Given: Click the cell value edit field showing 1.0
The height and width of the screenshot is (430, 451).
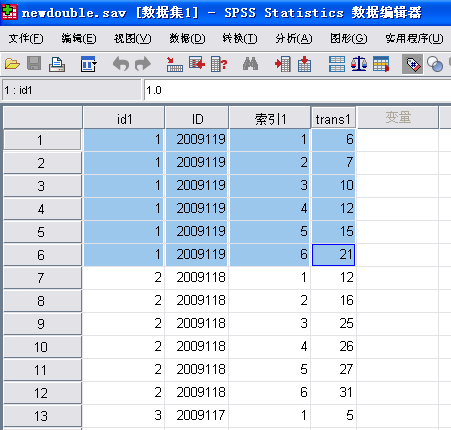Looking at the screenshot, I should point(297,90).
